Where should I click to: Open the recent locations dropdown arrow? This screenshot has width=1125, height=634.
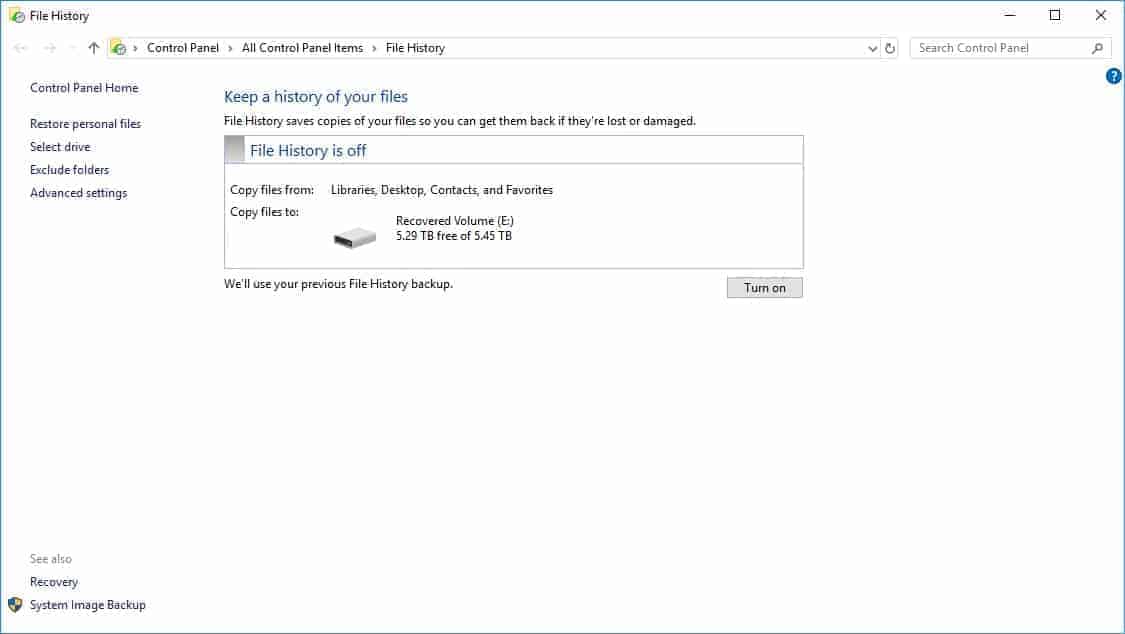click(x=72, y=48)
